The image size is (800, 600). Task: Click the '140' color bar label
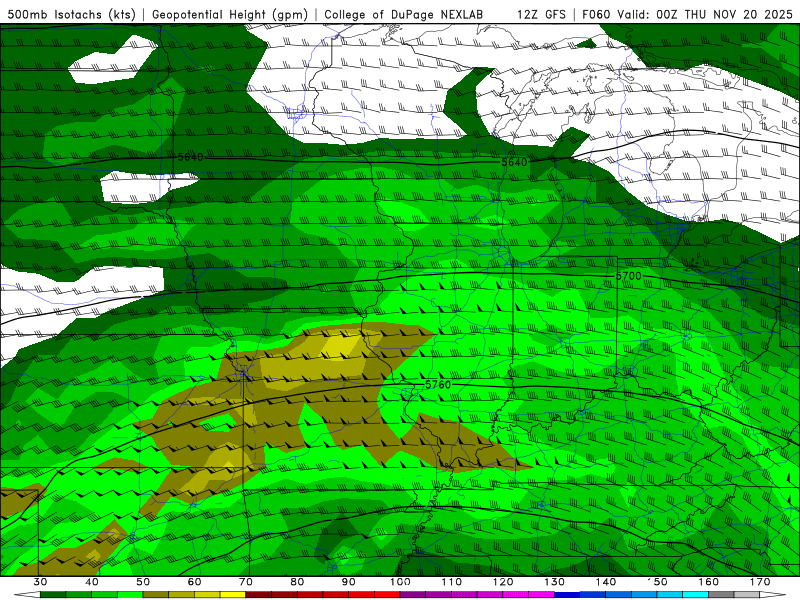pyautogui.click(x=606, y=582)
